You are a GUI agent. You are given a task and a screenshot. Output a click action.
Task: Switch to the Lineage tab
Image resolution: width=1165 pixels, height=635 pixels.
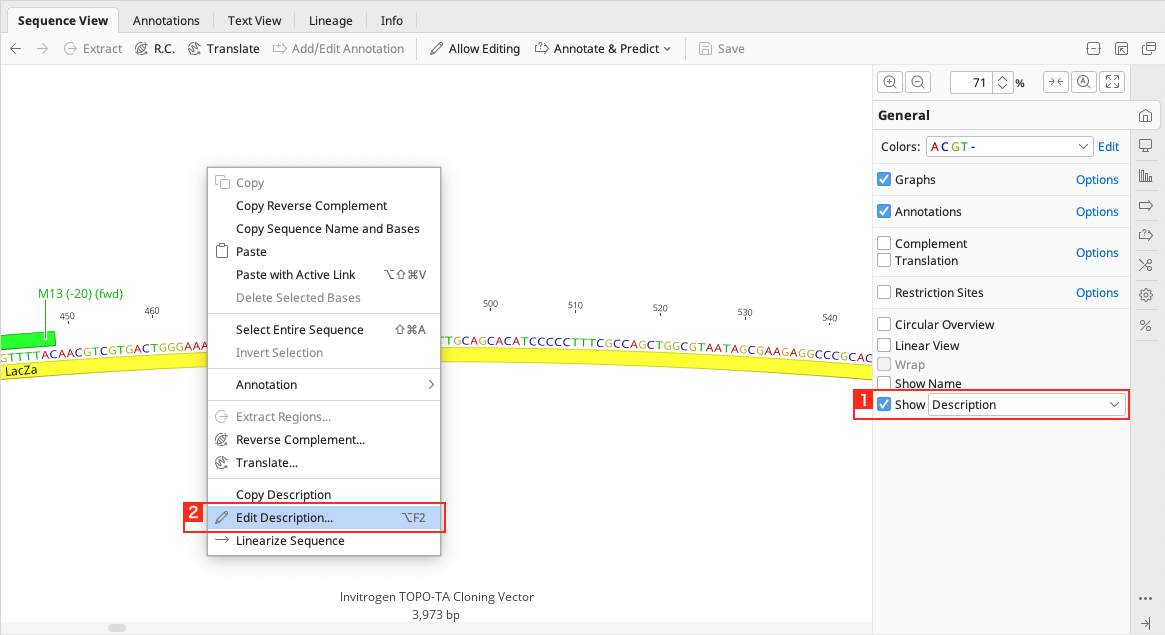click(x=330, y=20)
